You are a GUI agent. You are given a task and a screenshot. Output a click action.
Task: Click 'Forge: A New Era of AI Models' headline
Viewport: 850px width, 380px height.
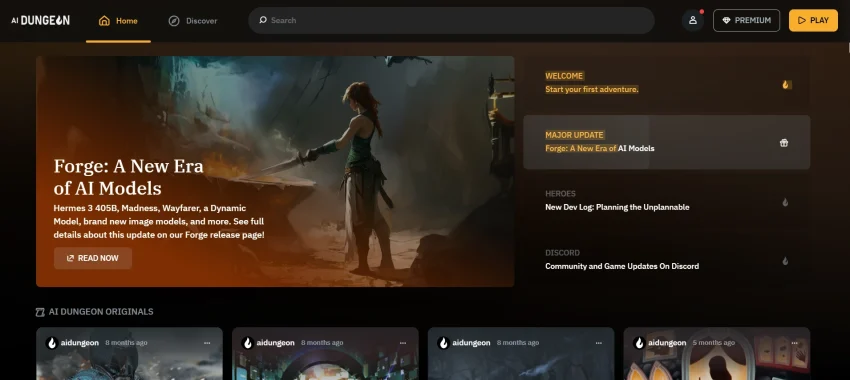click(128, 177)
